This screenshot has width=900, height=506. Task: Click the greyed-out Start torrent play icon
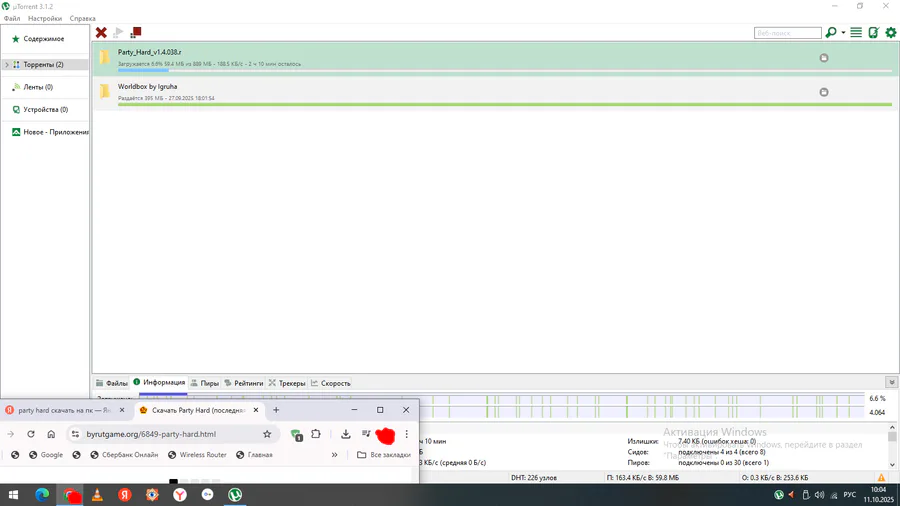(118, 33)
